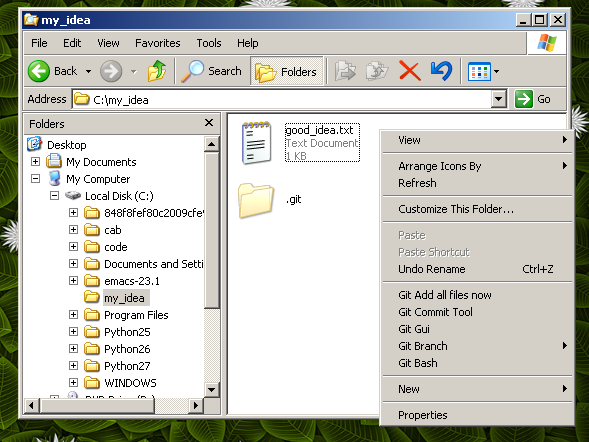Expand the cab folder node
The height and width of the screenshot is (442, 589).
tap(74, 229)
